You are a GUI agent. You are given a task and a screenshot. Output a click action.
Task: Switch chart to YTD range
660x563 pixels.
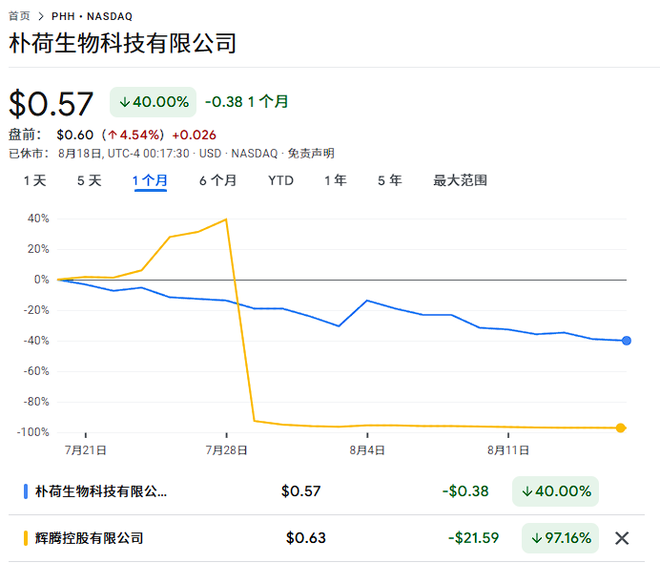[280, 181]
